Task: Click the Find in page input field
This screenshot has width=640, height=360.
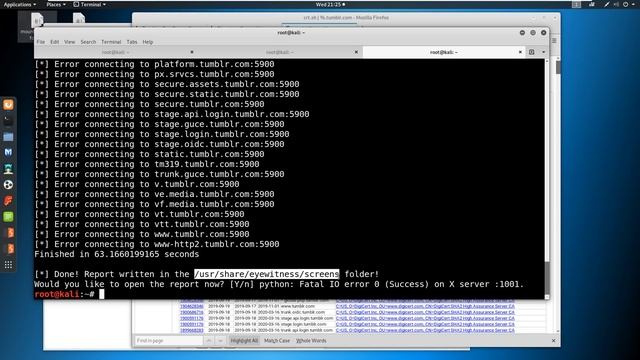Action: 169,340
